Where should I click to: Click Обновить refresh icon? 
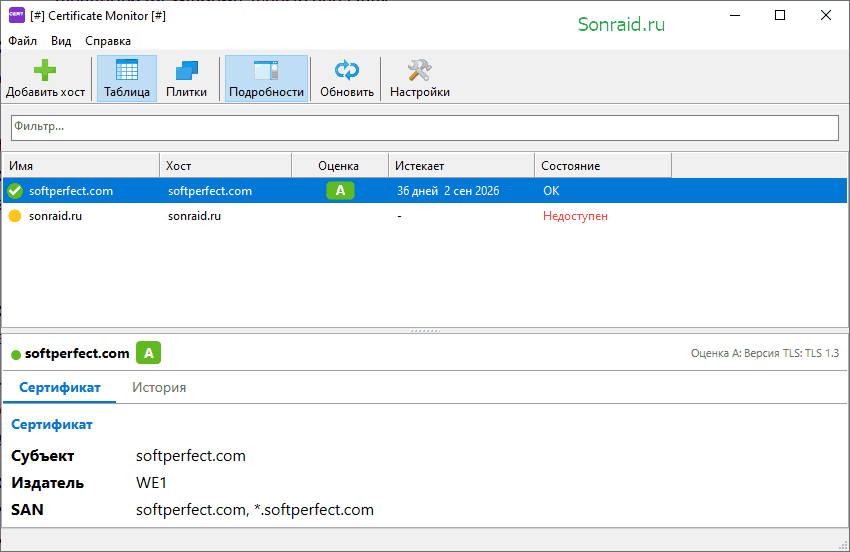point(347,70)
